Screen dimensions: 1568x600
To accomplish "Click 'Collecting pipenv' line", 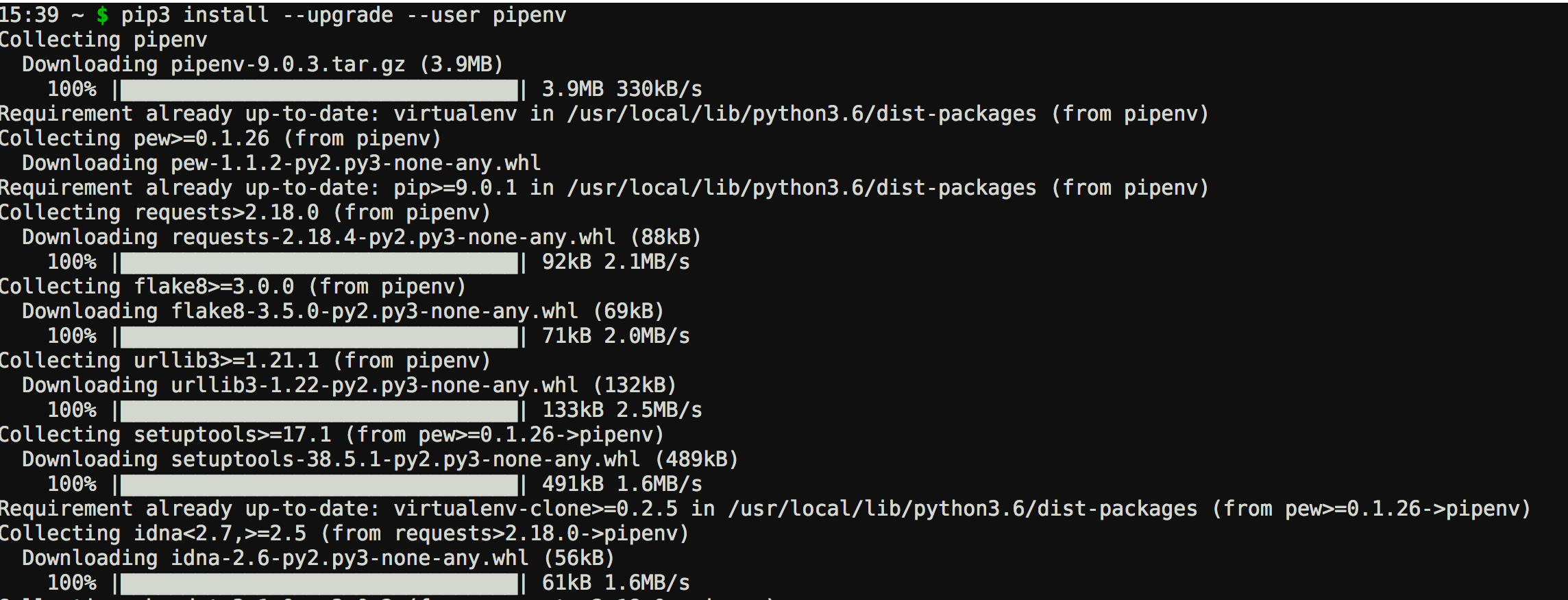I will click(x=103, y=40).
